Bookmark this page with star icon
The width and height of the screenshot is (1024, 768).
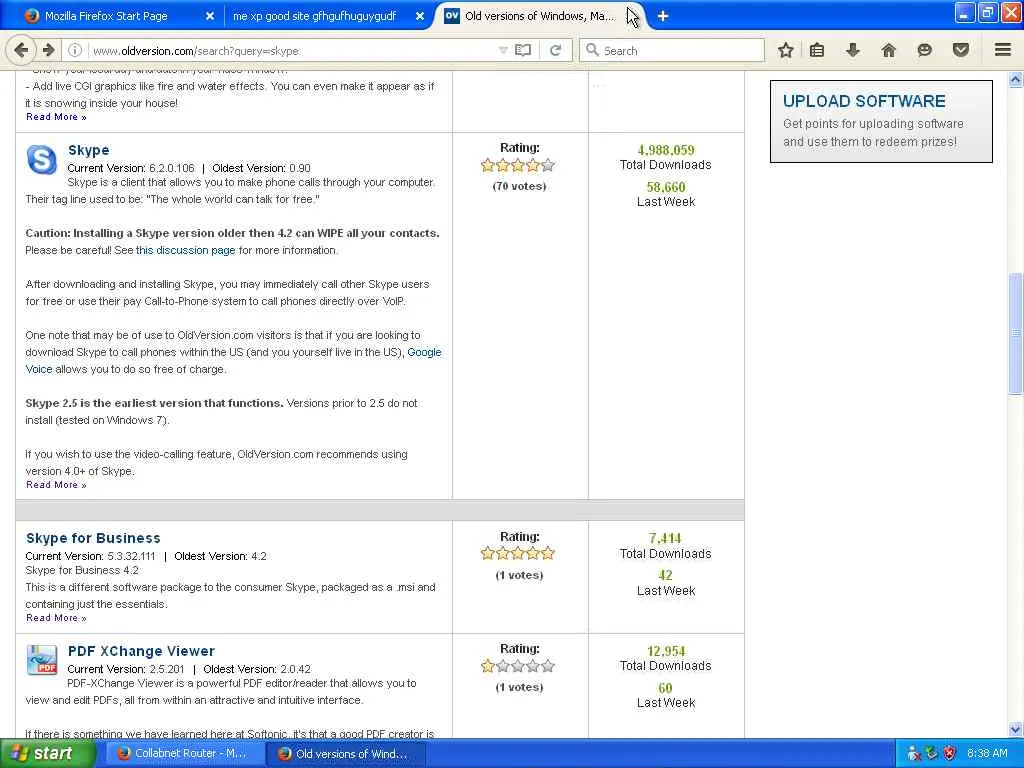(786, 50)
